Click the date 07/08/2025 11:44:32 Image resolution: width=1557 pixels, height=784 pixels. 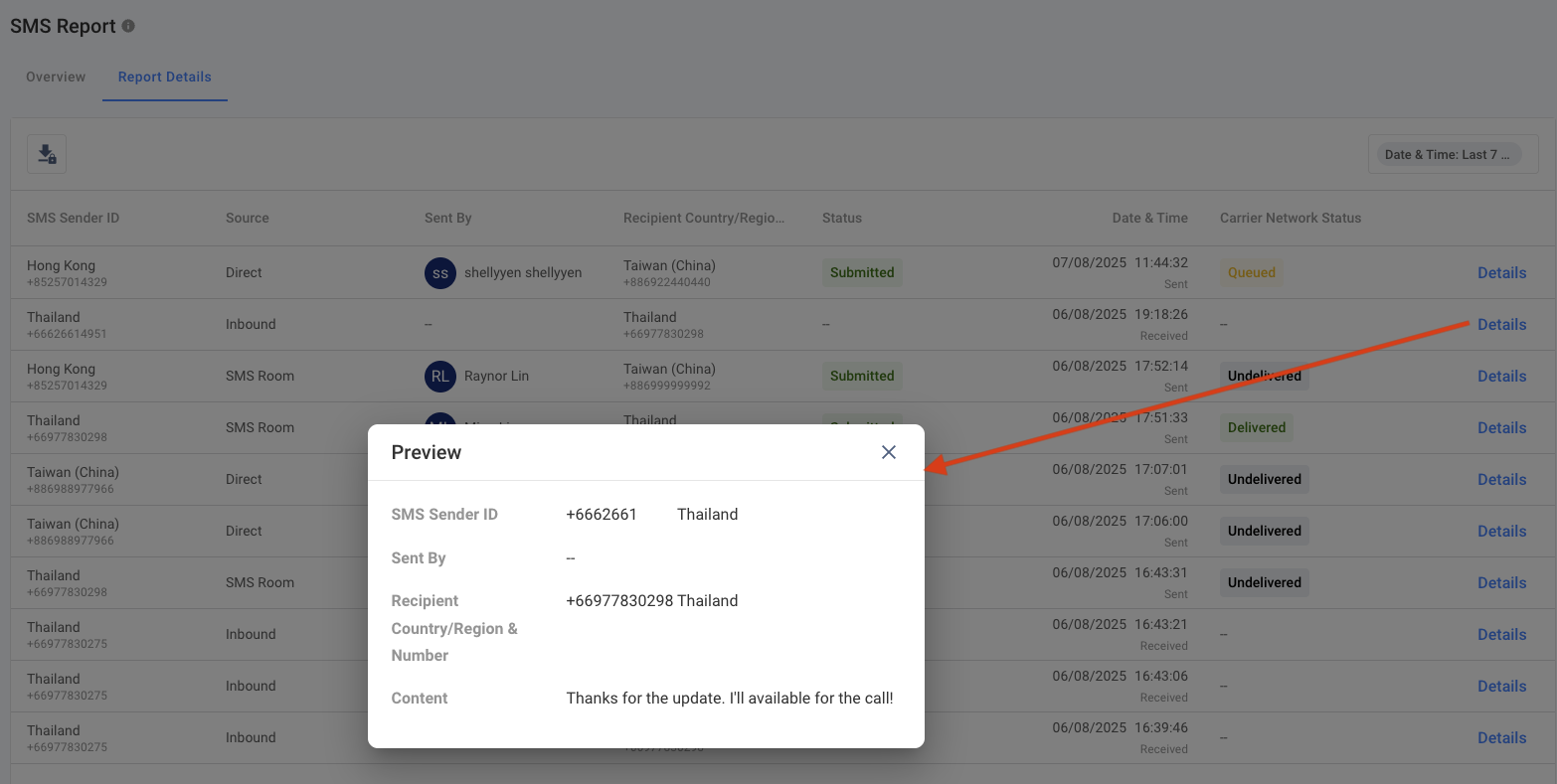[x=1121, y=262]
